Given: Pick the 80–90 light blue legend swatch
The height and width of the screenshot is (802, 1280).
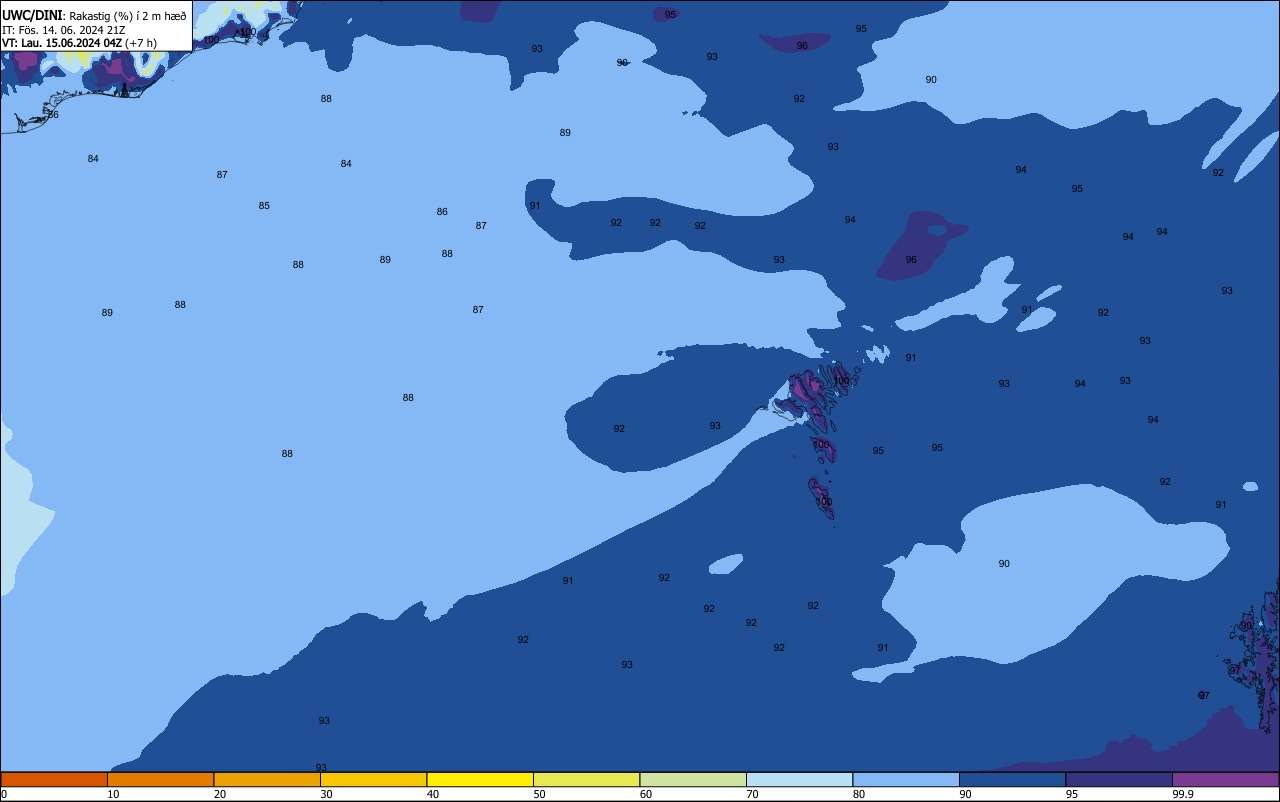Looking at the screenshot, I should (x=906, y=779).
